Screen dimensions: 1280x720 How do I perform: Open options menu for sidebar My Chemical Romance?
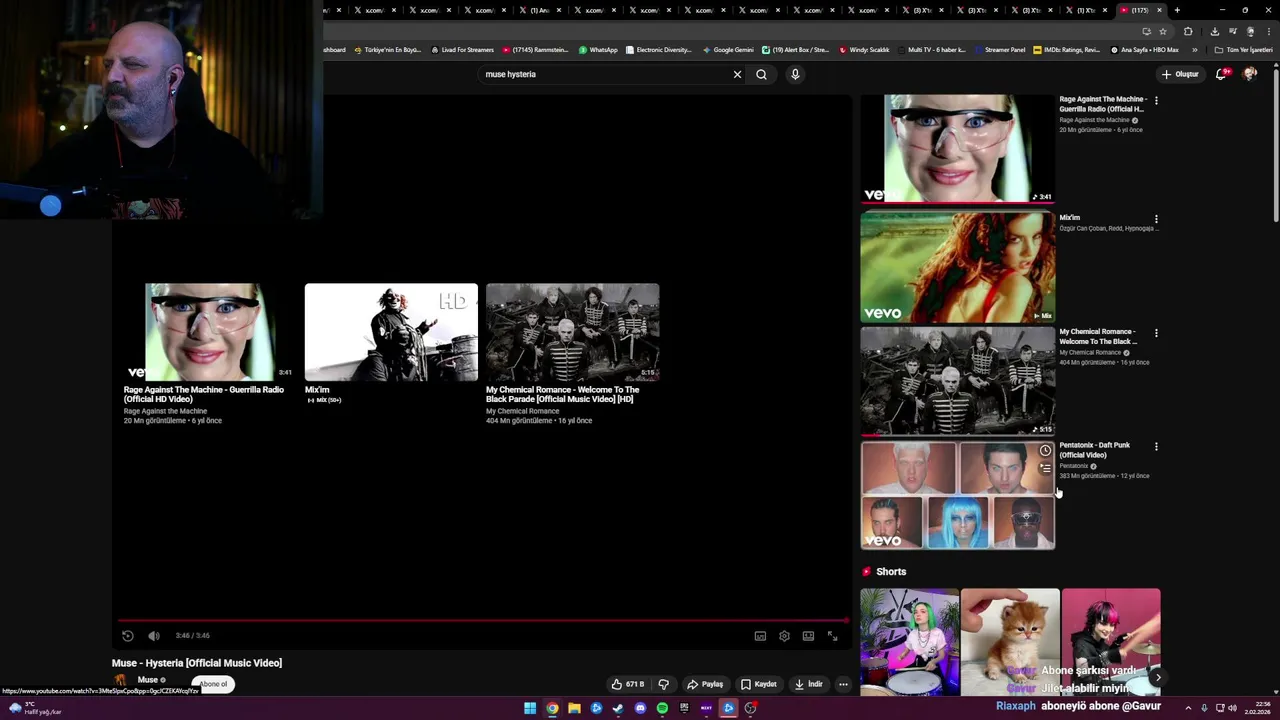tap(1156, 333)
